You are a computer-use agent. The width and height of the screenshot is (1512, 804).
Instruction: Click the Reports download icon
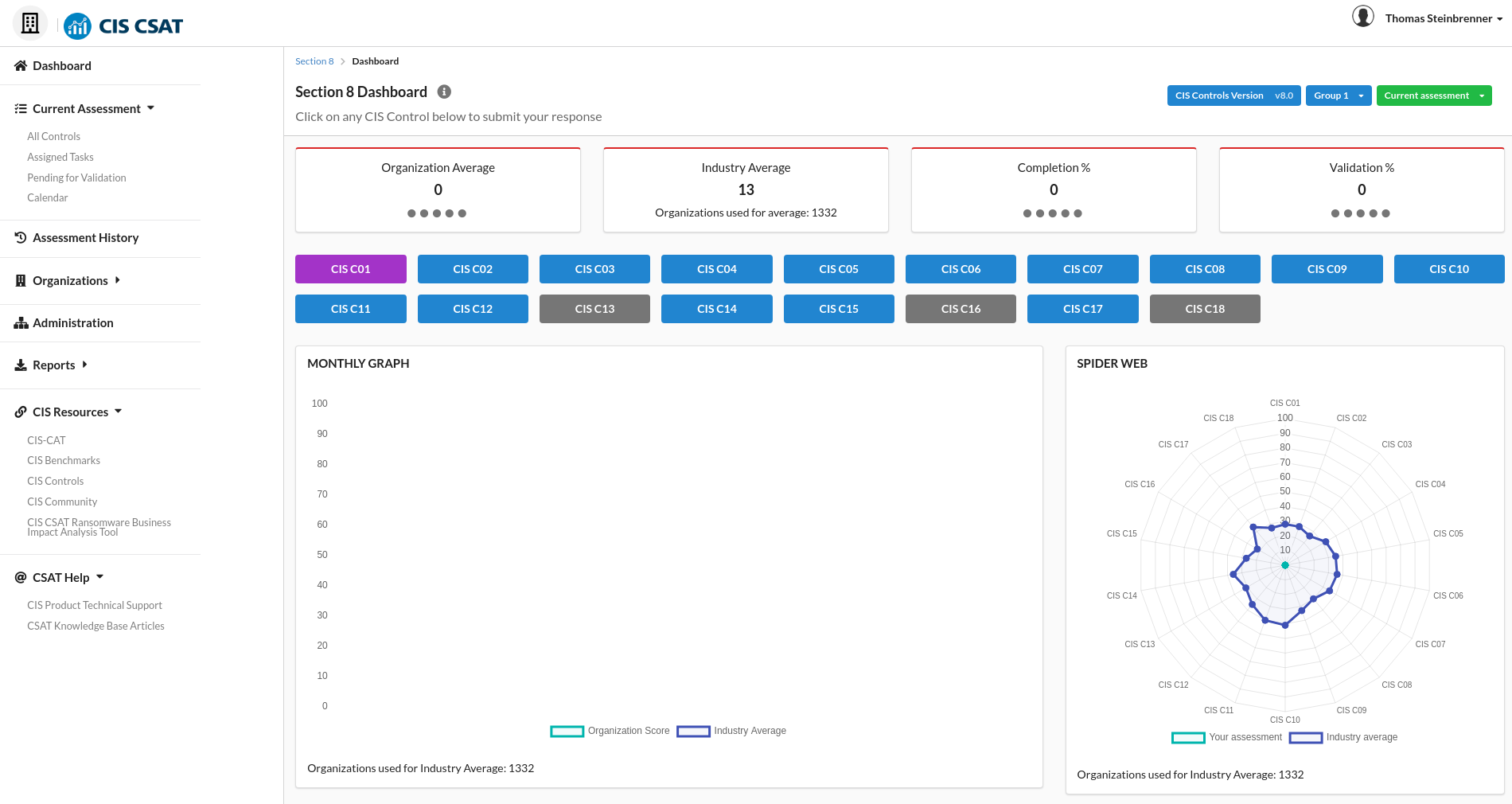click(21, 365)
